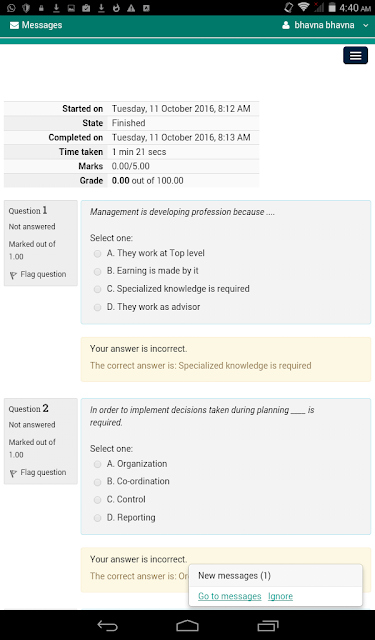
Task: Open the WhatsApp notification icon in status bar
Action: click(x=11, y=7)
